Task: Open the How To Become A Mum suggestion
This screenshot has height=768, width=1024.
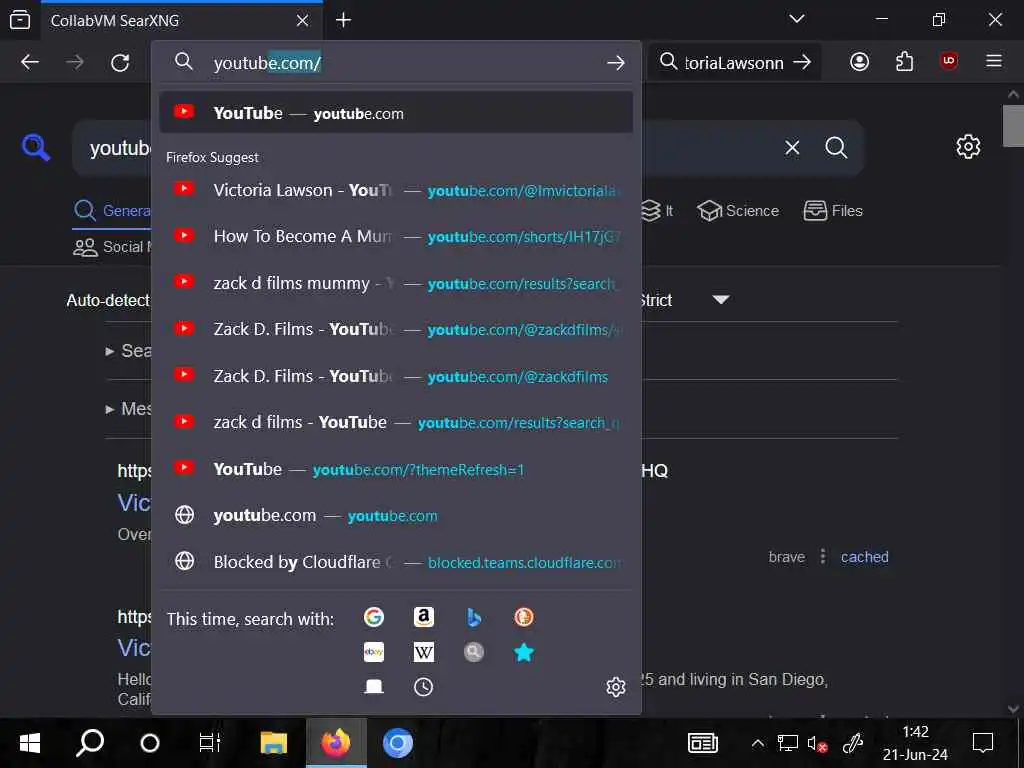Action: pos(396,236)
